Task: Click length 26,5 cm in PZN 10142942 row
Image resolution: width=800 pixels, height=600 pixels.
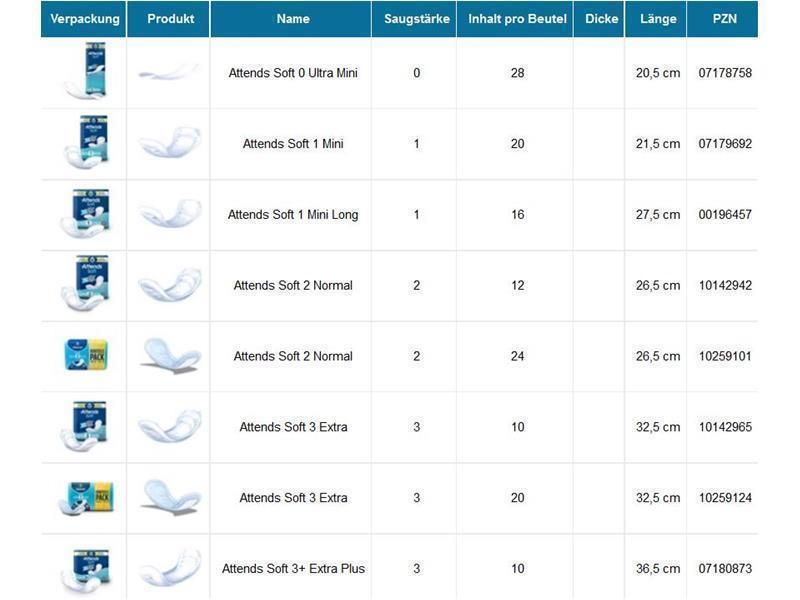Action: [658, 286]
